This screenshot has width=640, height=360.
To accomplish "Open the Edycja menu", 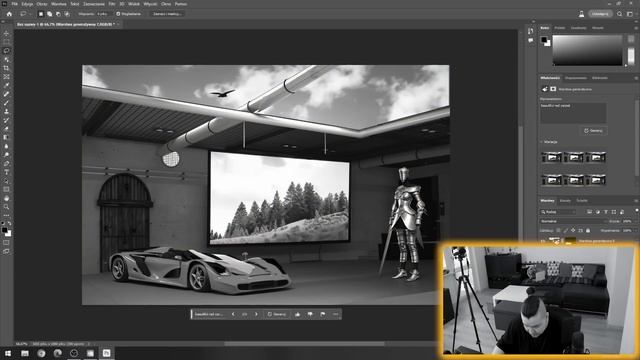I will pos(27,4).
